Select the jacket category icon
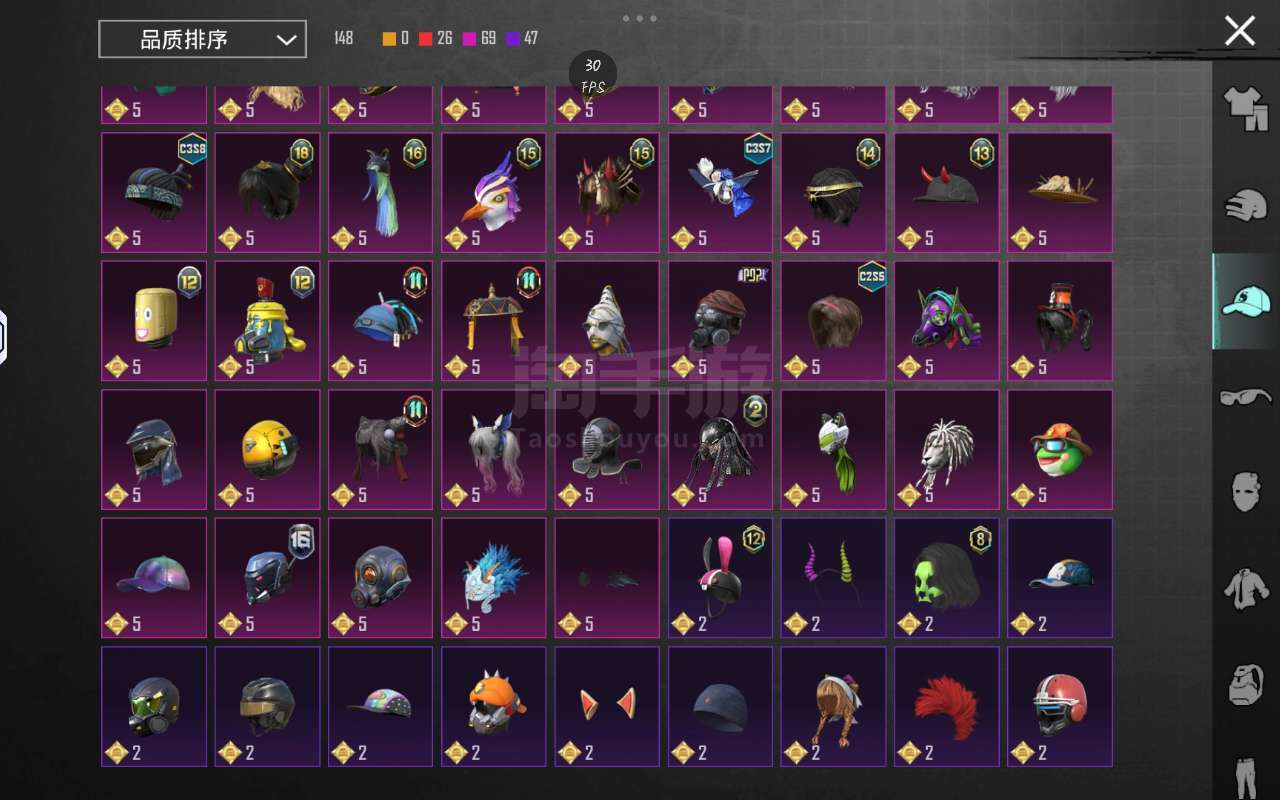1280x800 pixels. click(x=1246, y=587)
